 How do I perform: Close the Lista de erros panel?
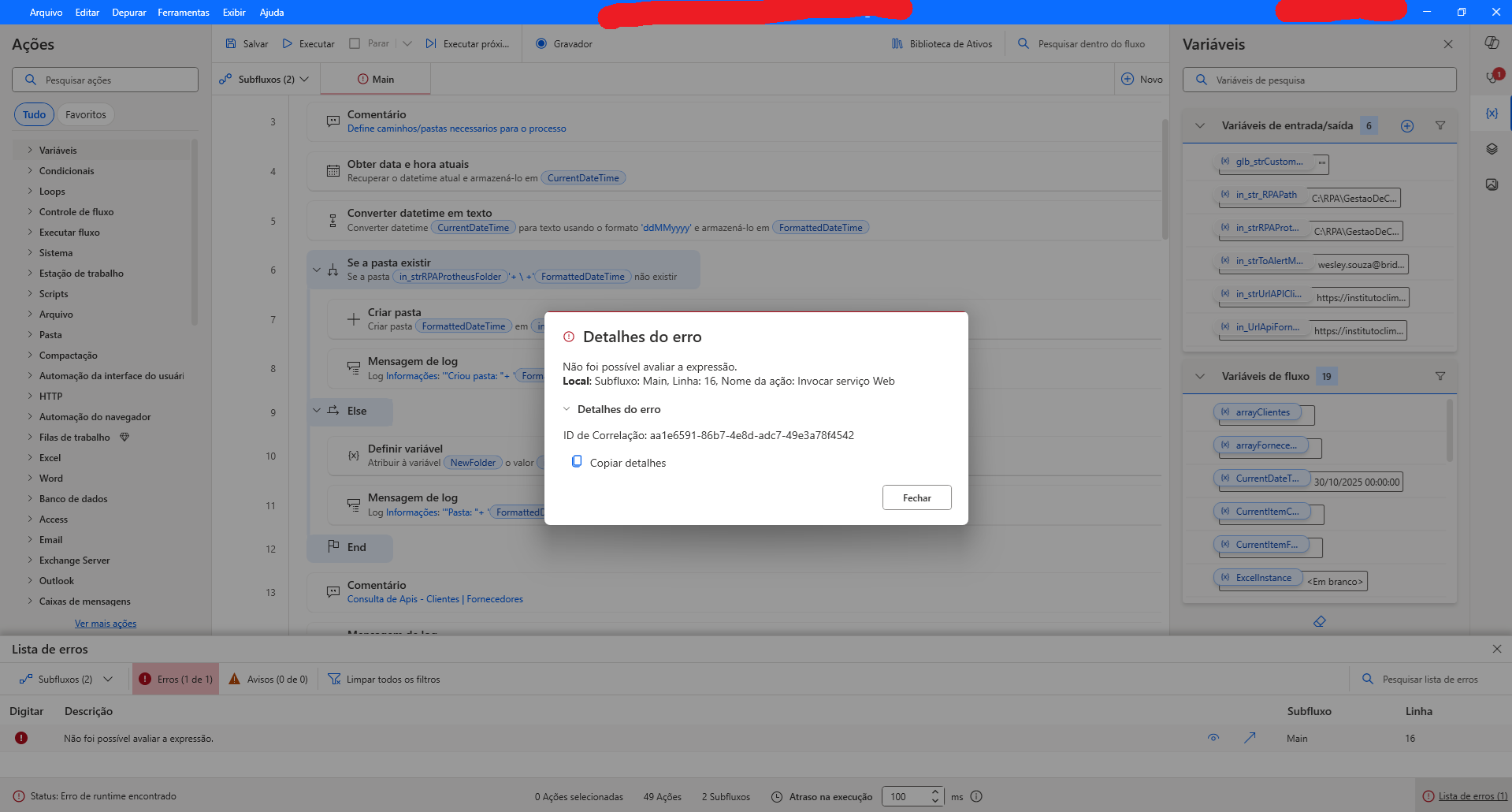point(1497,649)
